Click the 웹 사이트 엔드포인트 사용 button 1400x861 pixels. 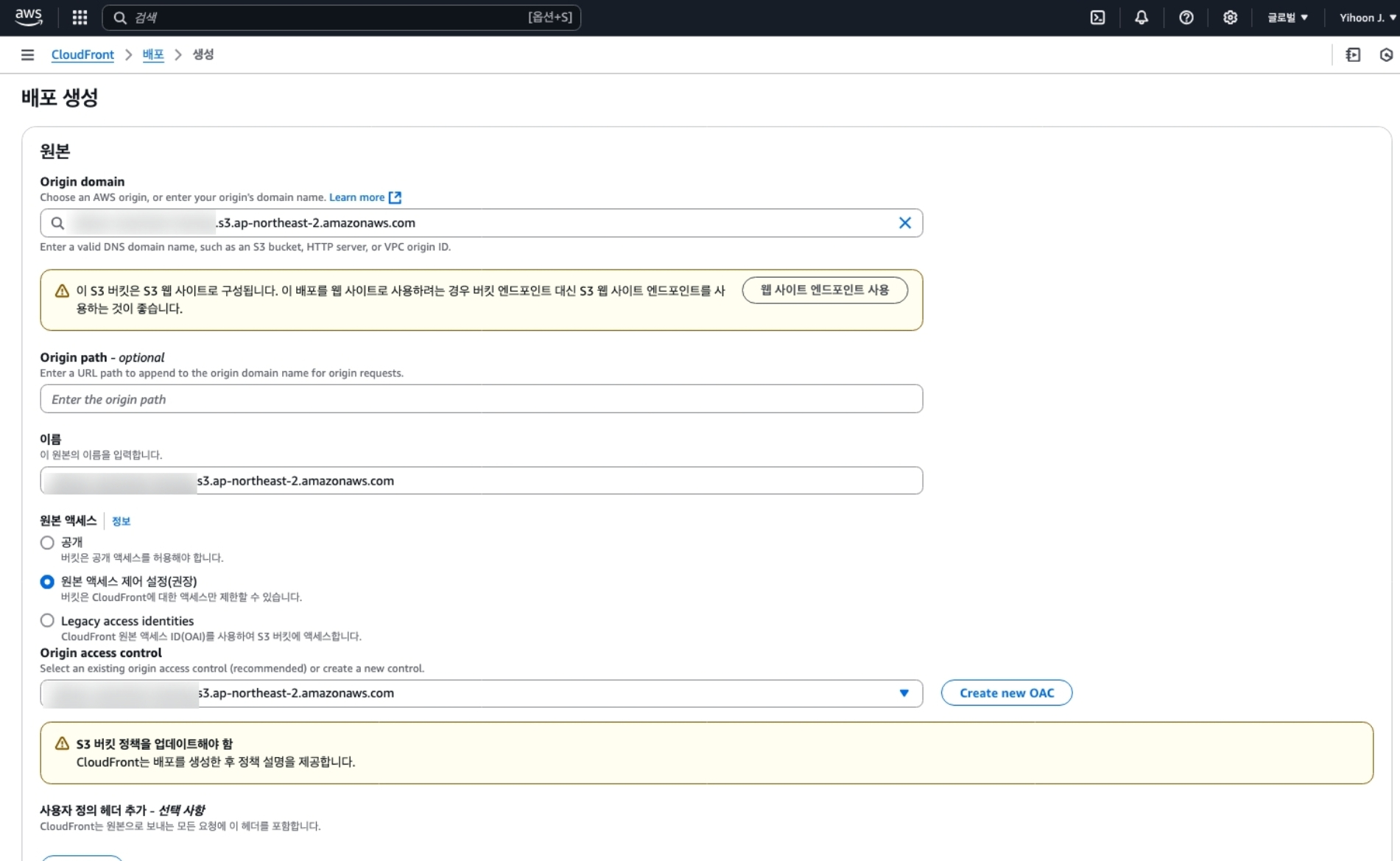(x=825, y=290)
